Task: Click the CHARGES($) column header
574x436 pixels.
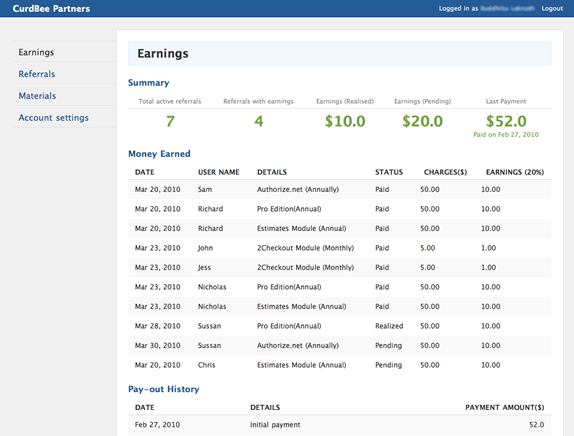Action: tap(446, 172)
